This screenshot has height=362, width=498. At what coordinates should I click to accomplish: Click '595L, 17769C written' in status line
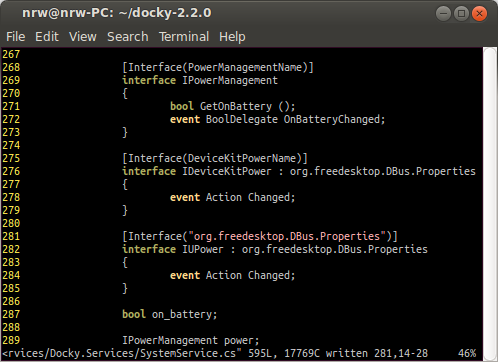click(x=308, y=353)
